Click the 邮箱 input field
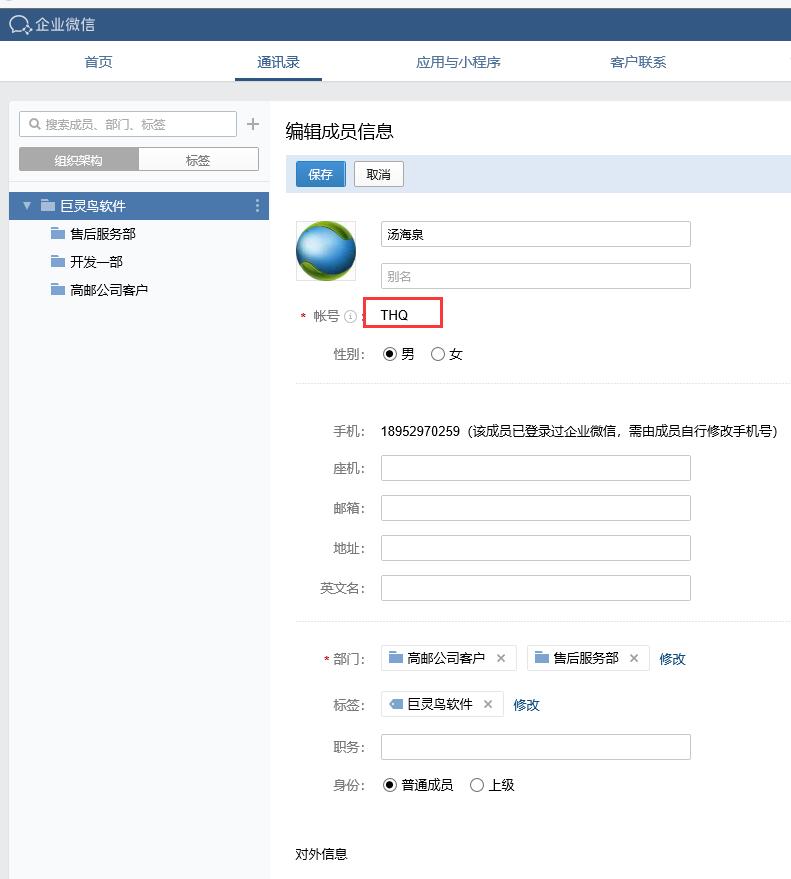The width and height of the screenshot is (791, 879). (535, 508)
